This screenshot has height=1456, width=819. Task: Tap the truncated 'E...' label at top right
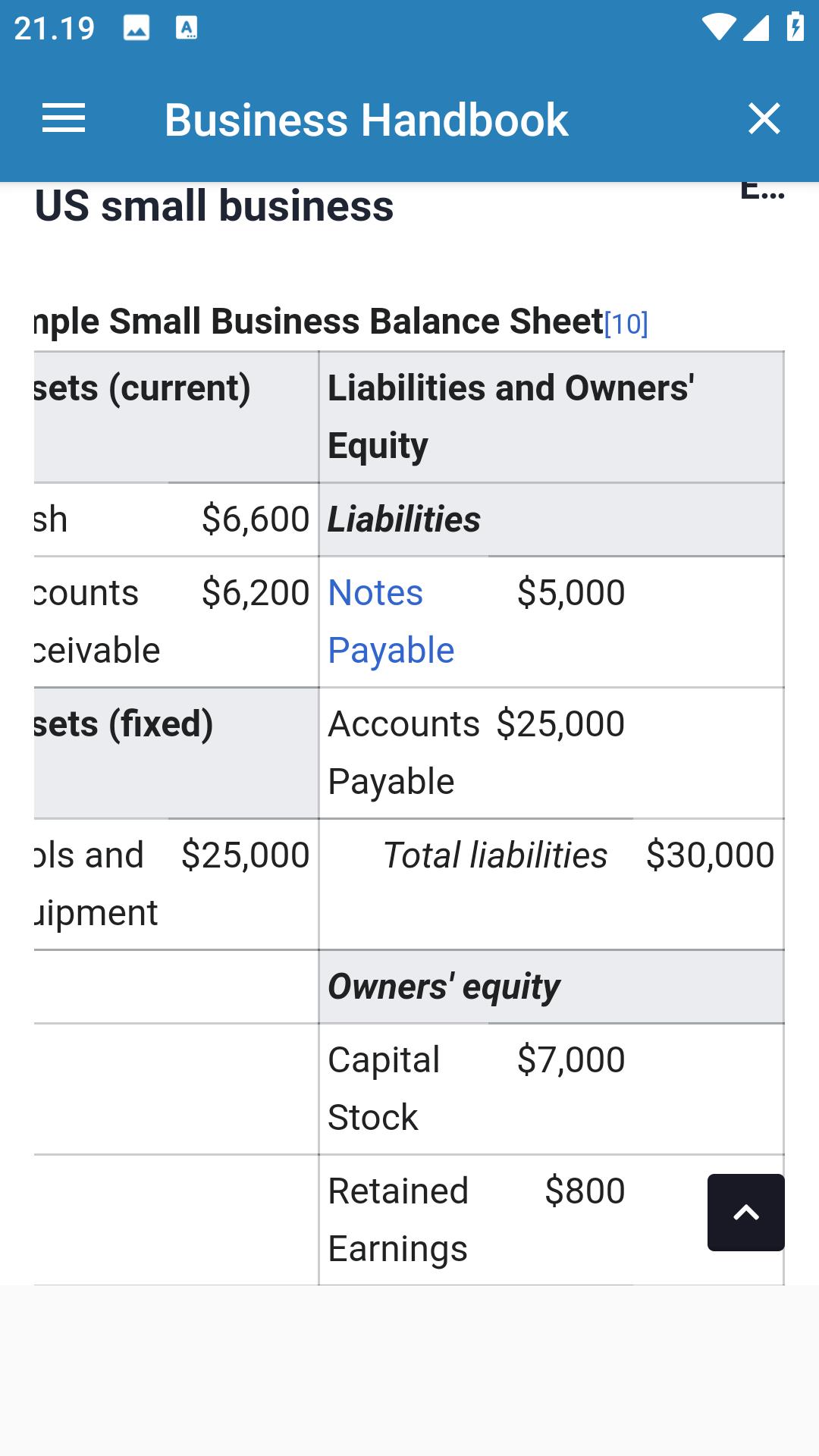coord(762,190)
